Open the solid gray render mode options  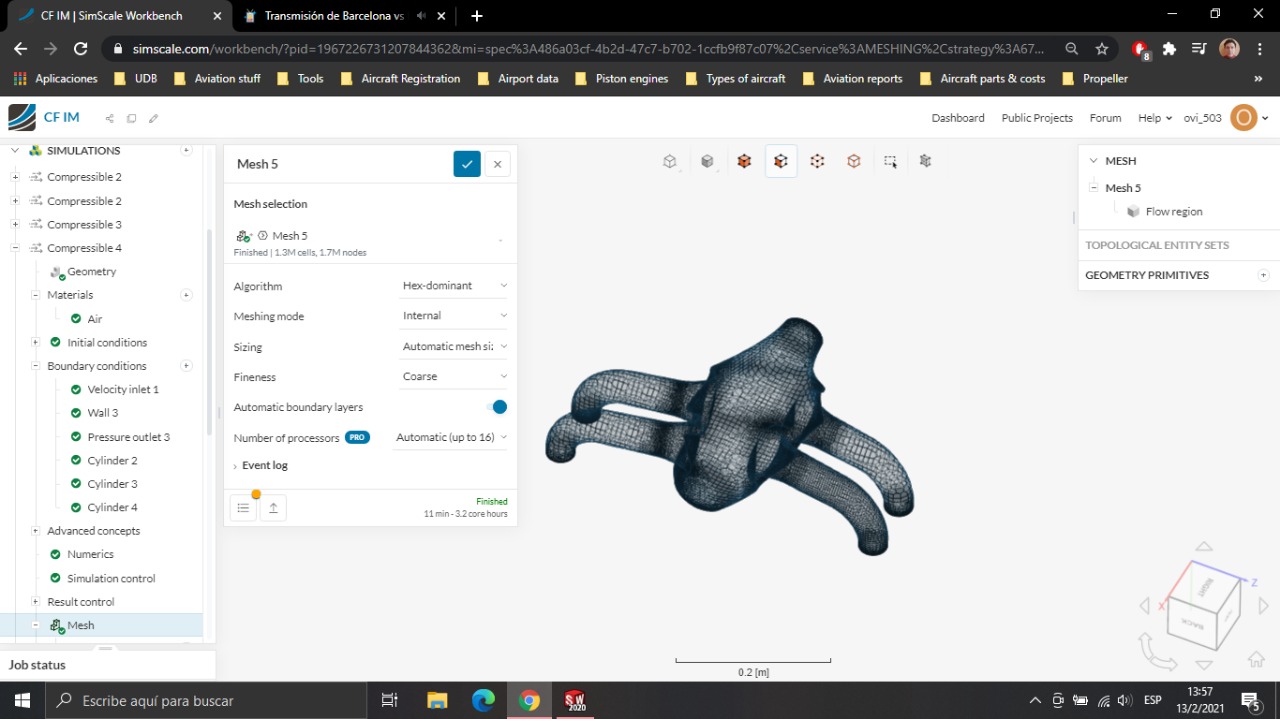707,161
